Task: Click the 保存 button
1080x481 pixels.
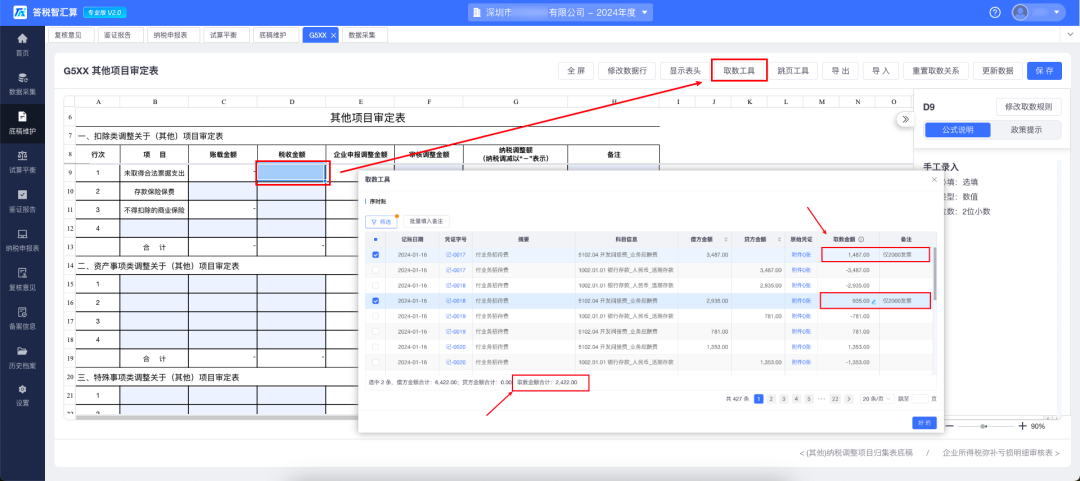Action: [x=1043, y=70]
